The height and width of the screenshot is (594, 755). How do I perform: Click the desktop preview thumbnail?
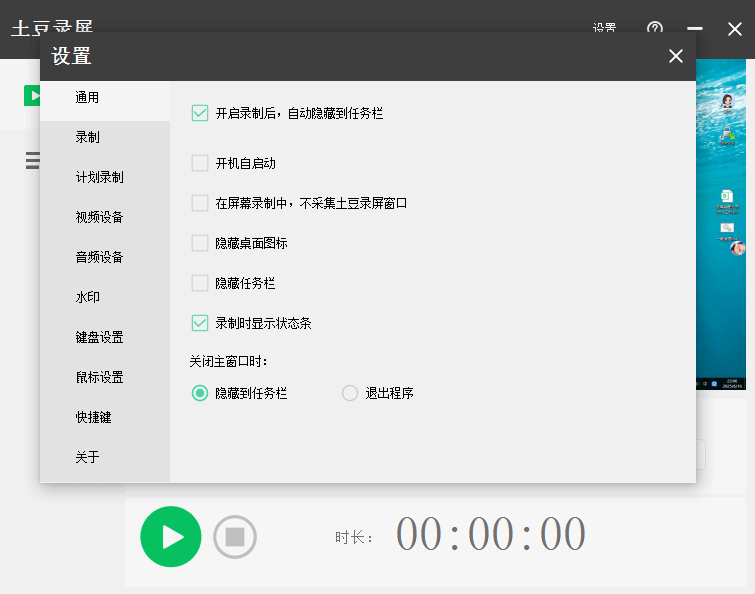pos(721,224)
